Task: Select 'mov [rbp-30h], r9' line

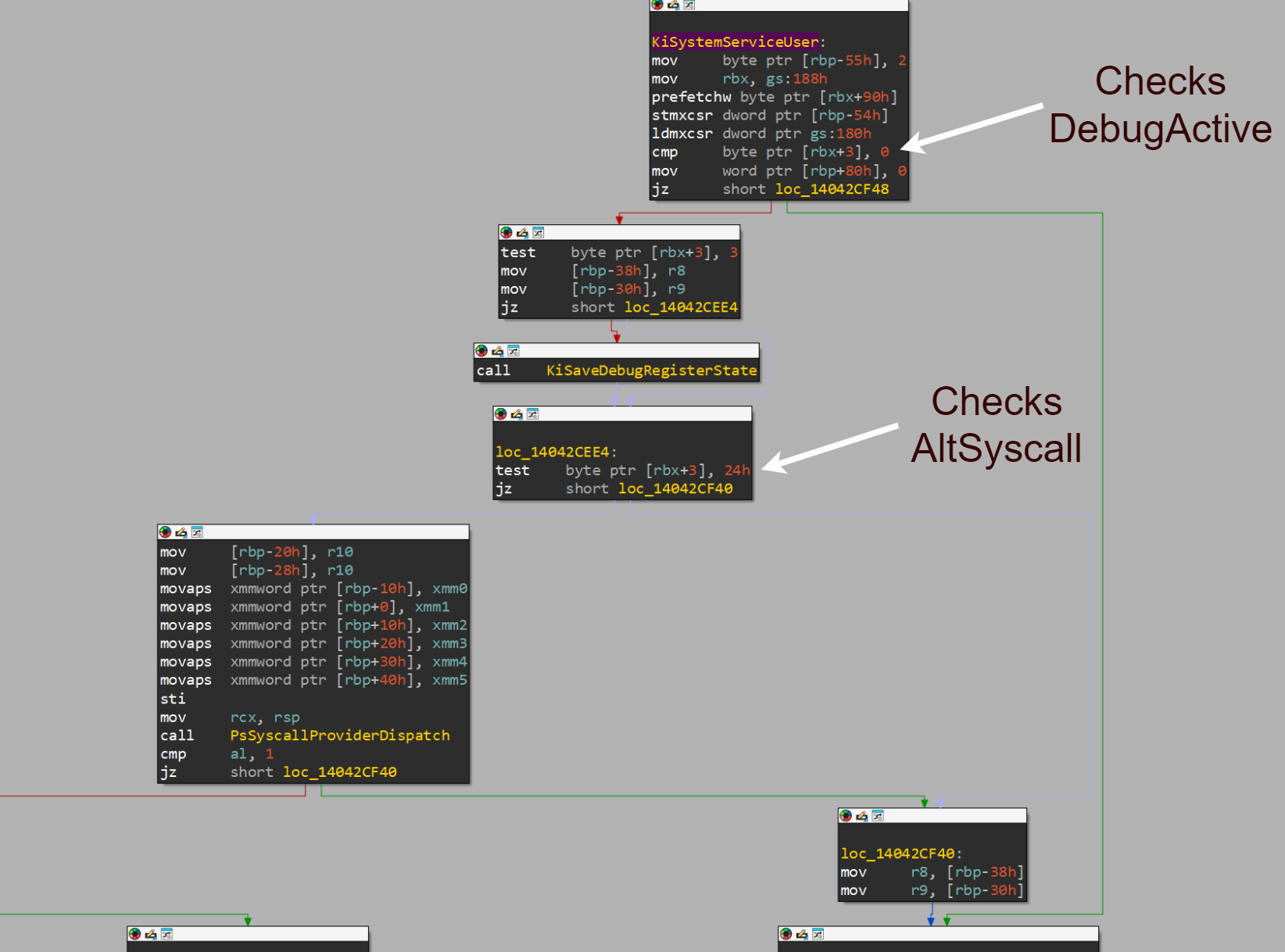Action: 593,289
